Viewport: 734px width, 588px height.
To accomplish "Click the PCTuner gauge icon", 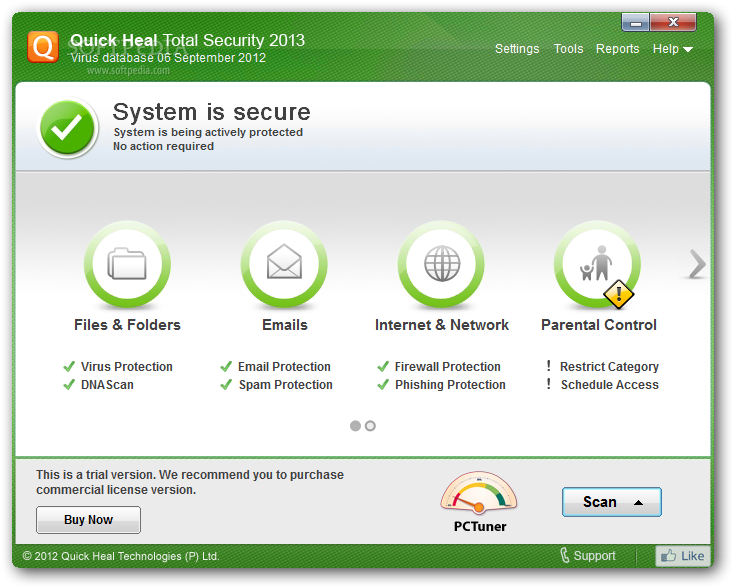I will (478, 492).
